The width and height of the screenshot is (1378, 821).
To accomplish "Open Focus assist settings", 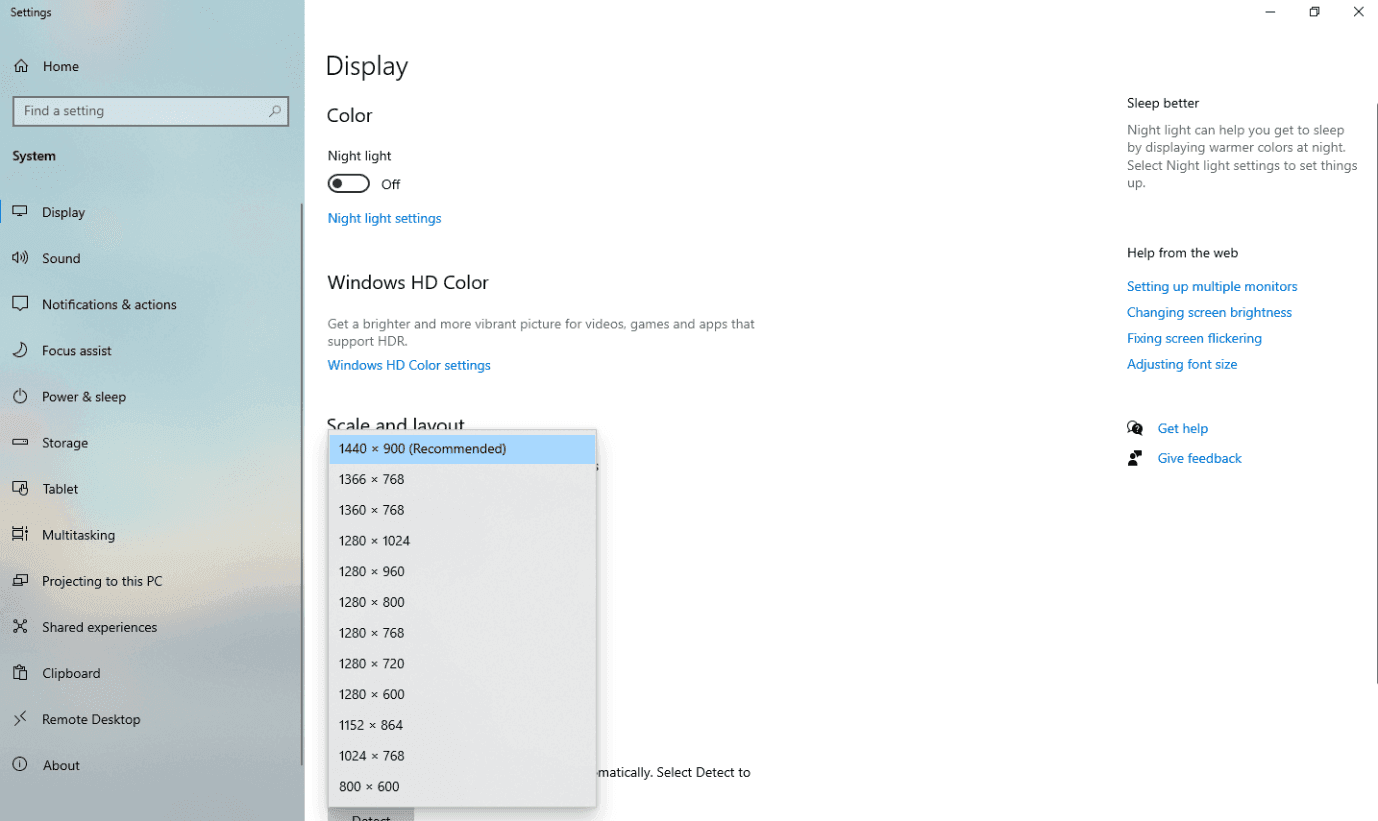I will pos(77,350).
